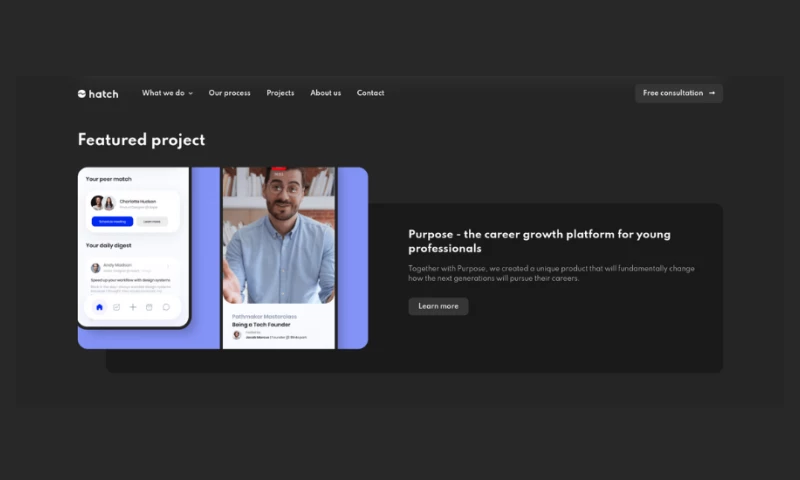Click the Purpose career growth platform heading
Image resolution: width=800 pixels, height=480 pixels.
click(x=539, y=240)
